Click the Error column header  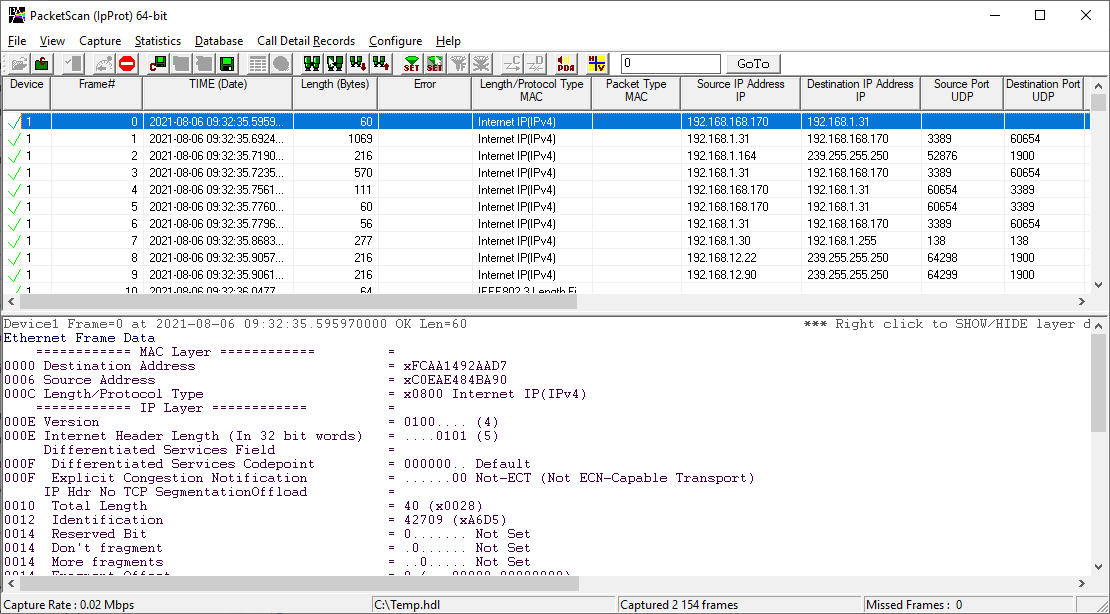(x=425, y=93)
